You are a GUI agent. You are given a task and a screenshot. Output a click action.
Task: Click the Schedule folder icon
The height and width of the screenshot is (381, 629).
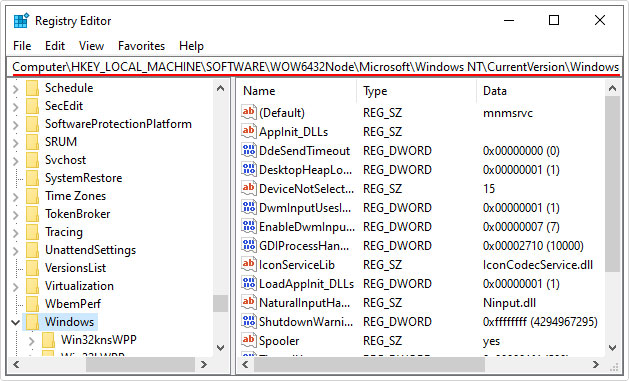[x=32, y=88]
